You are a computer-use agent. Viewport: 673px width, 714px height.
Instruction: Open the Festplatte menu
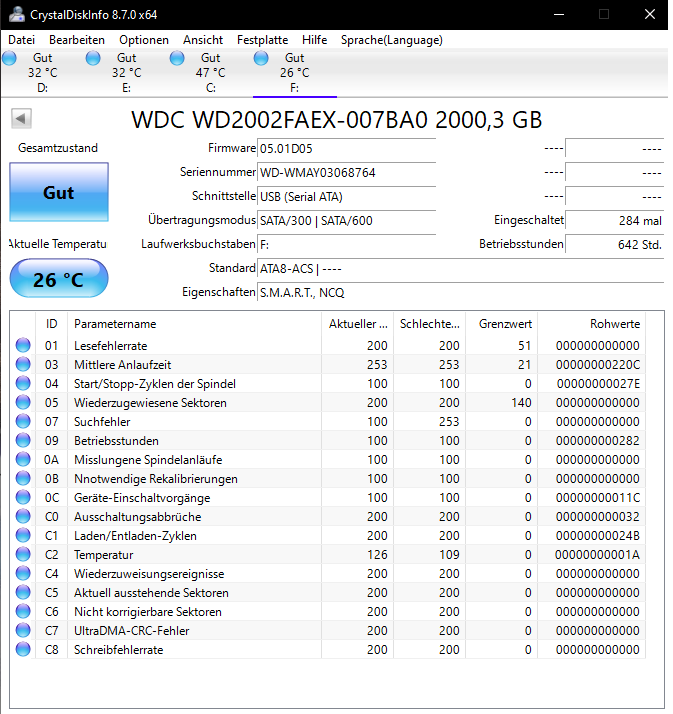(262, 40)
